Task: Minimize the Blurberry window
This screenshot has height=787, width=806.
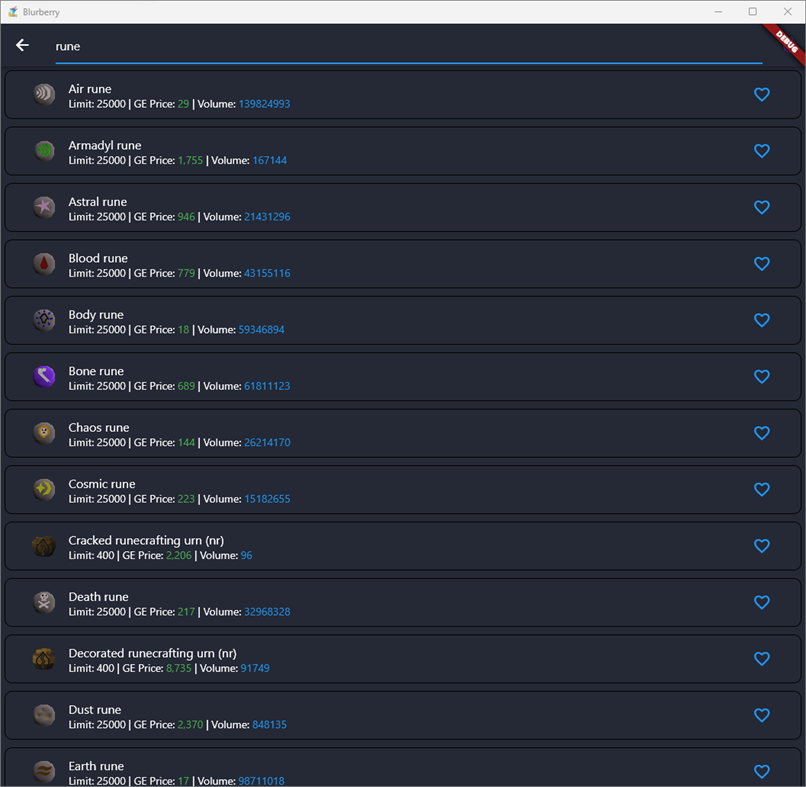Action: (718, 12)
